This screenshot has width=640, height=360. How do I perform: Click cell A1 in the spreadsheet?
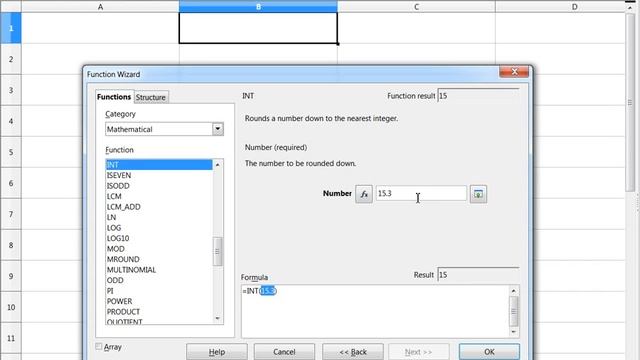[x=100, y=28]
